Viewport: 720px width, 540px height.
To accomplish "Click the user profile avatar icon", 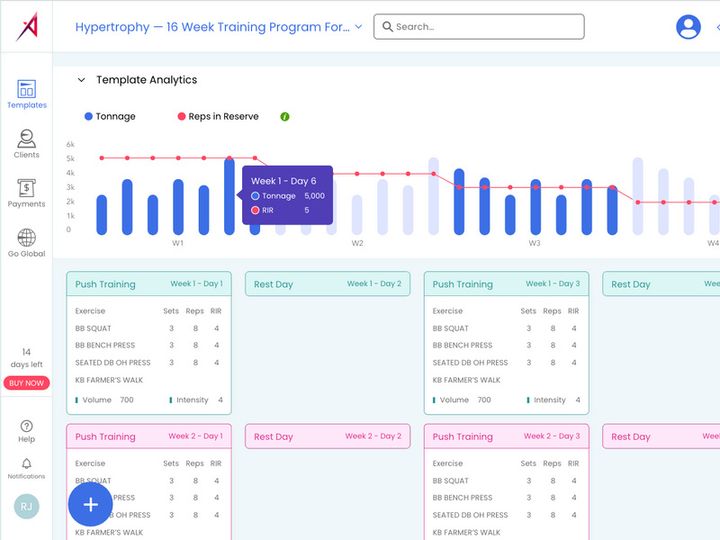I will [x=688, y=27].
